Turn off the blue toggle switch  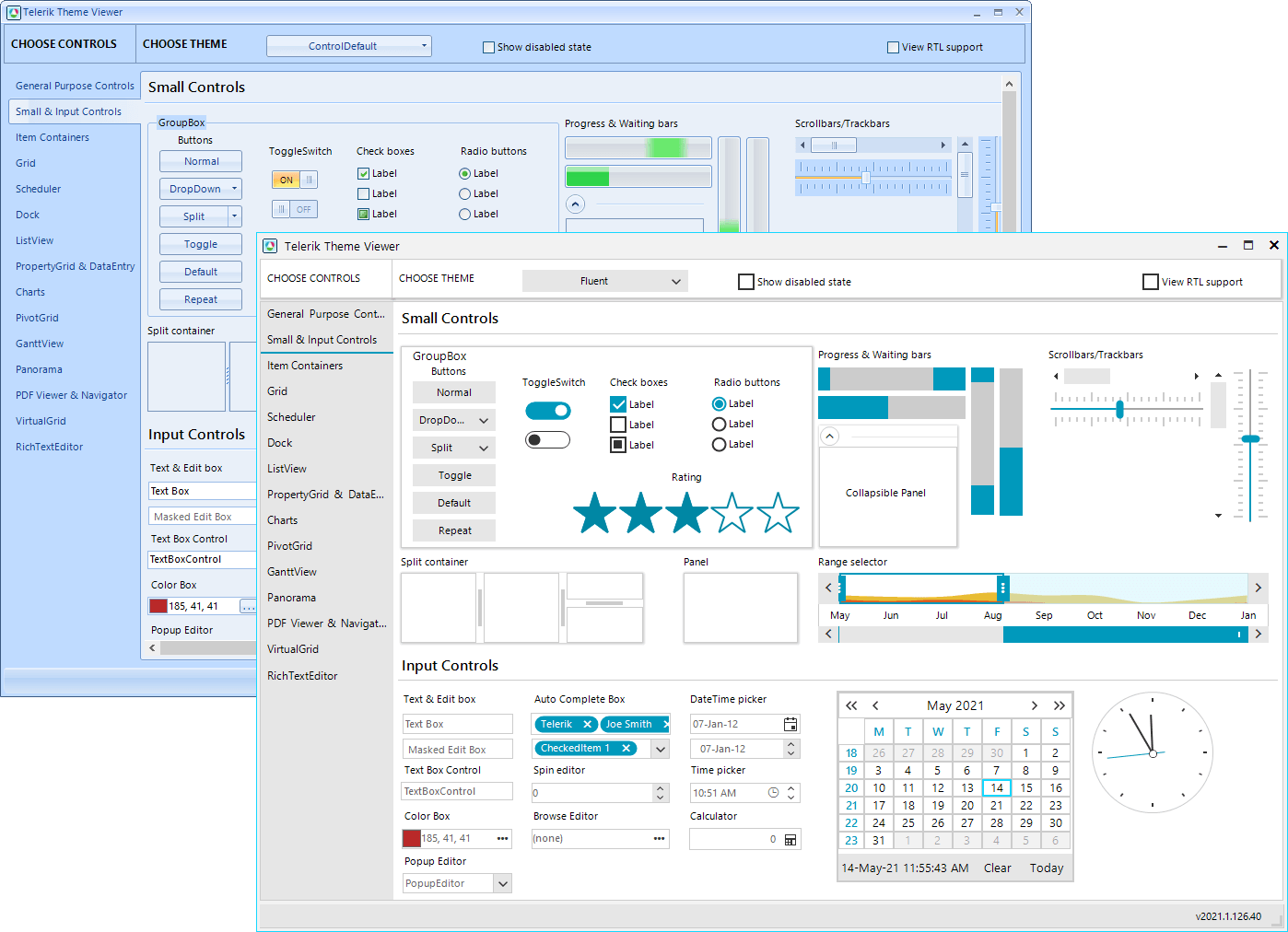pyautogui.click(x=548, y=411)
